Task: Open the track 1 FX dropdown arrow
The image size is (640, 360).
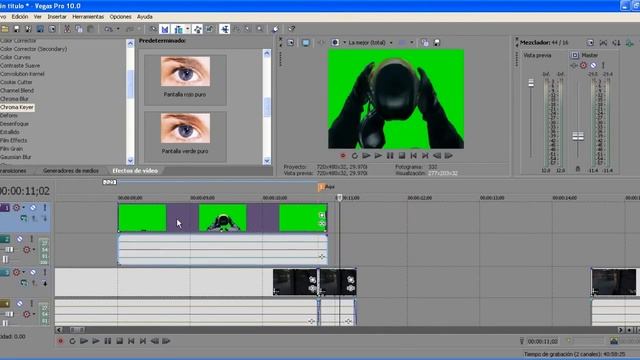Action: [24, 207]
